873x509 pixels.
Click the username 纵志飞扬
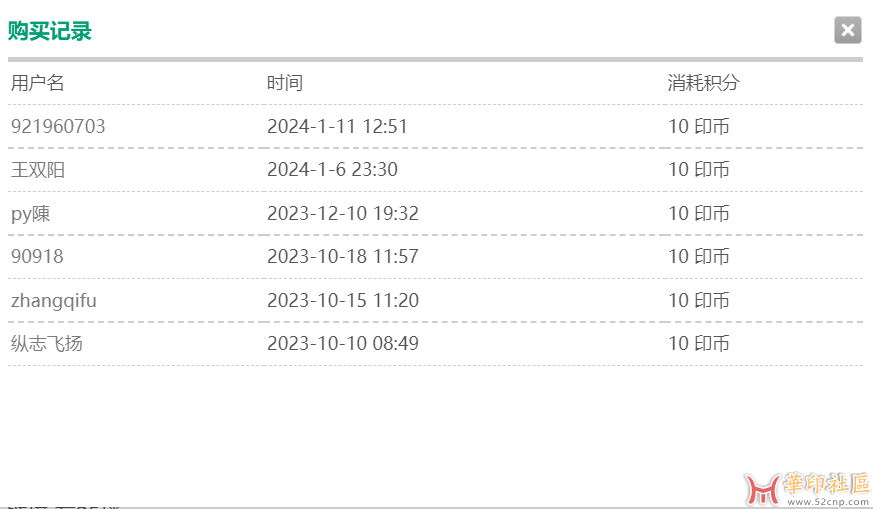47,344
